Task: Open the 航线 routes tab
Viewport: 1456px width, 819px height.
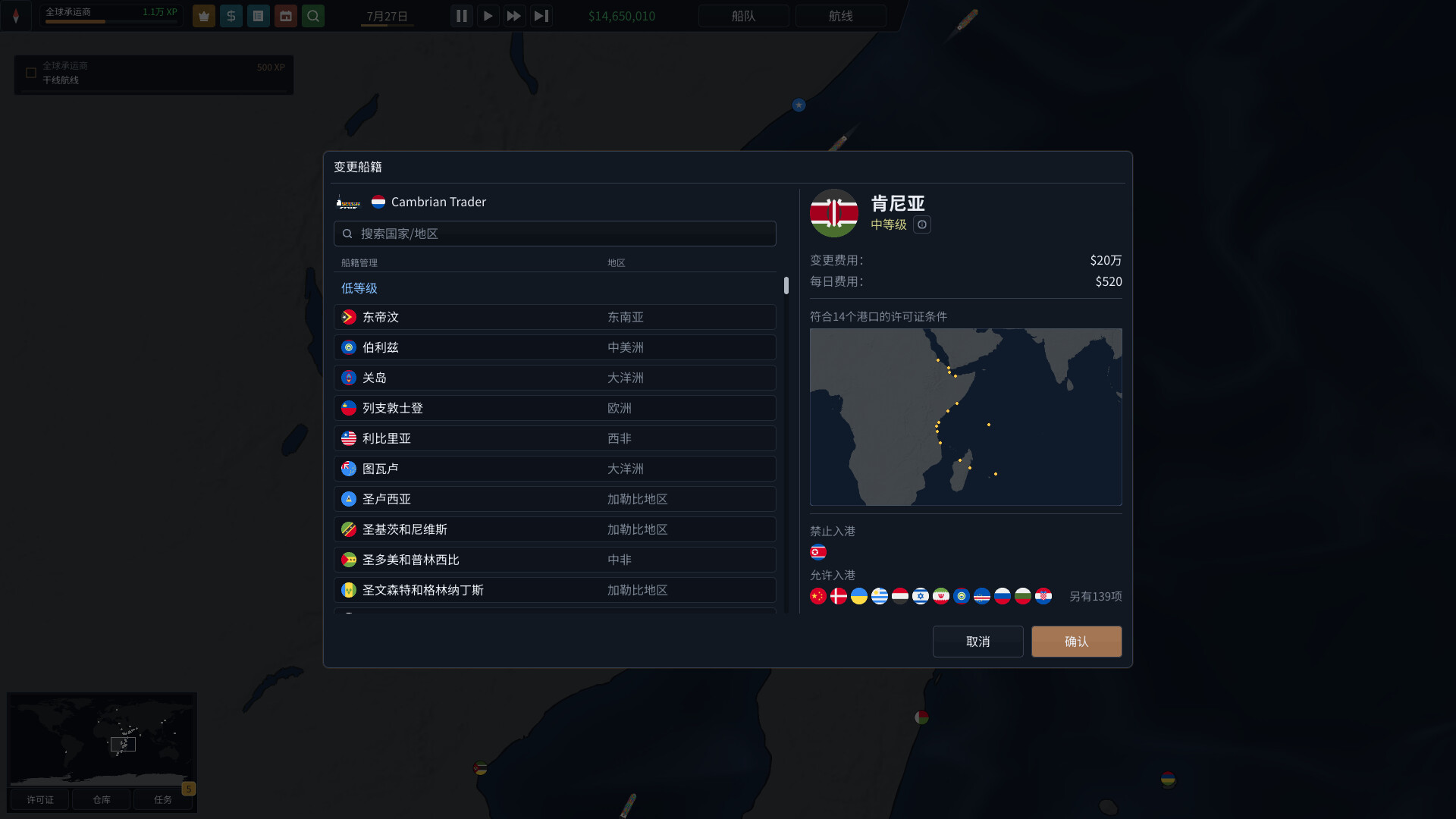Action: (840, 16)
